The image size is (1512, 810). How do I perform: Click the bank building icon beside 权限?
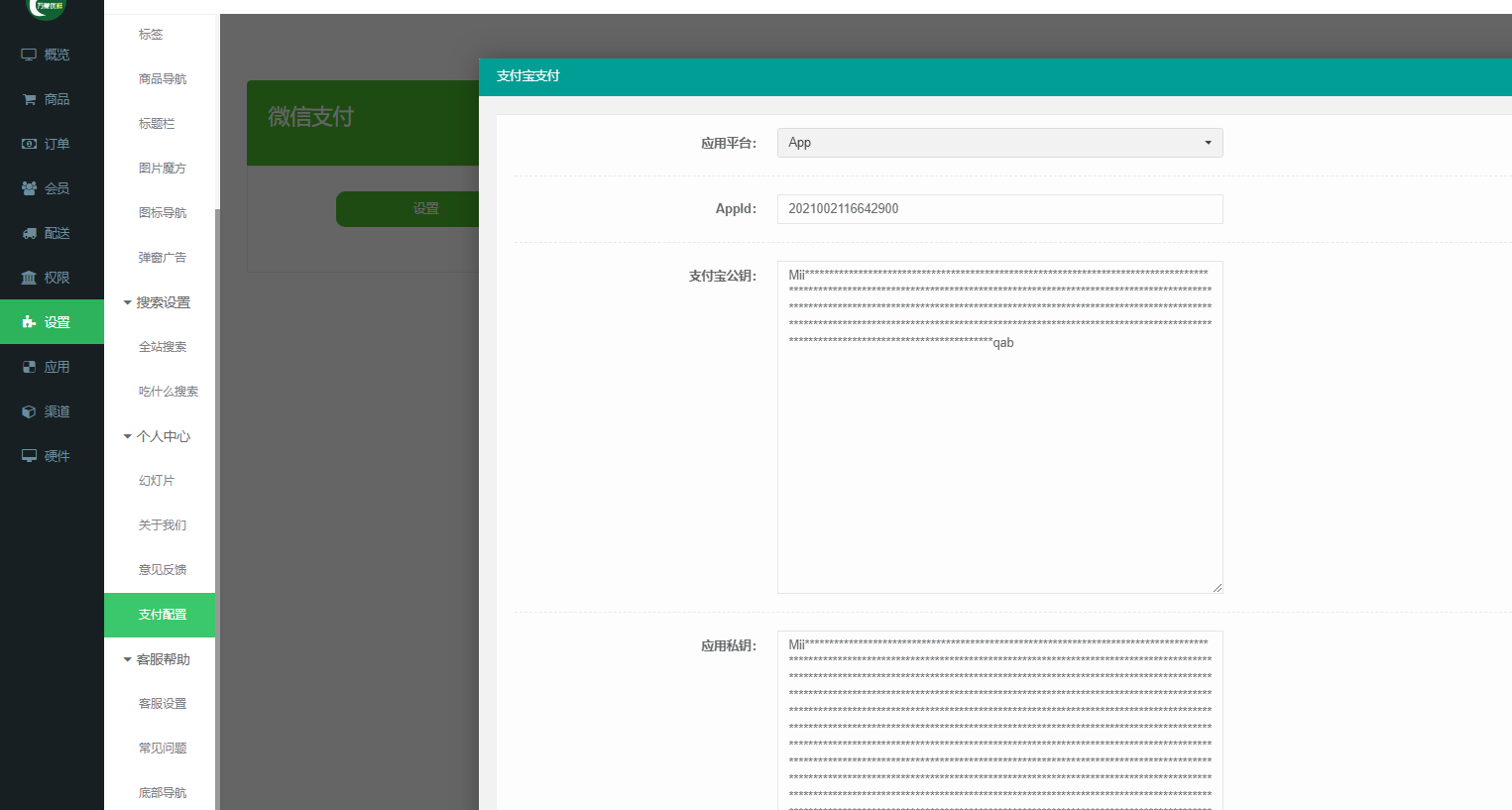(29, 278)
